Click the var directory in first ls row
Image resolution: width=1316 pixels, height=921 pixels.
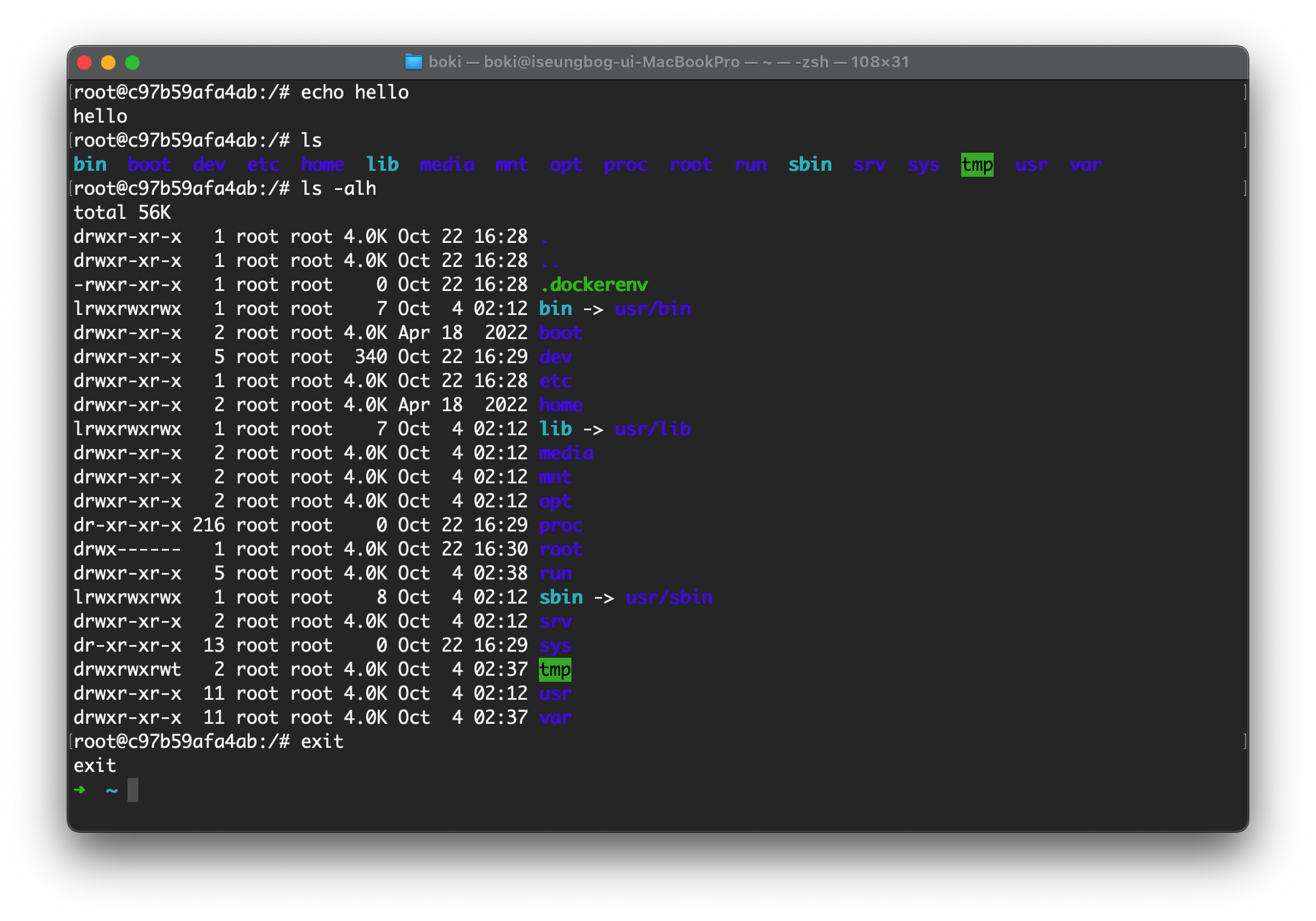(1086, 165)
